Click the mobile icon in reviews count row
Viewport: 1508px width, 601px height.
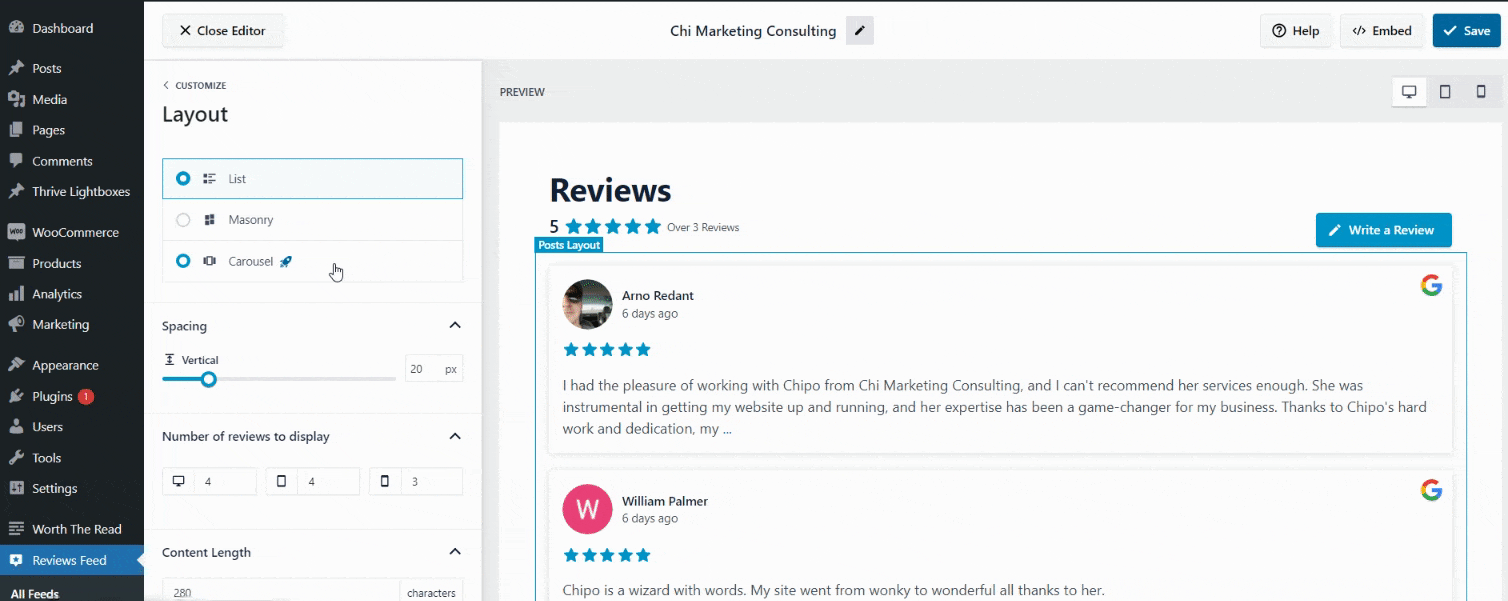tap(385, 481)
